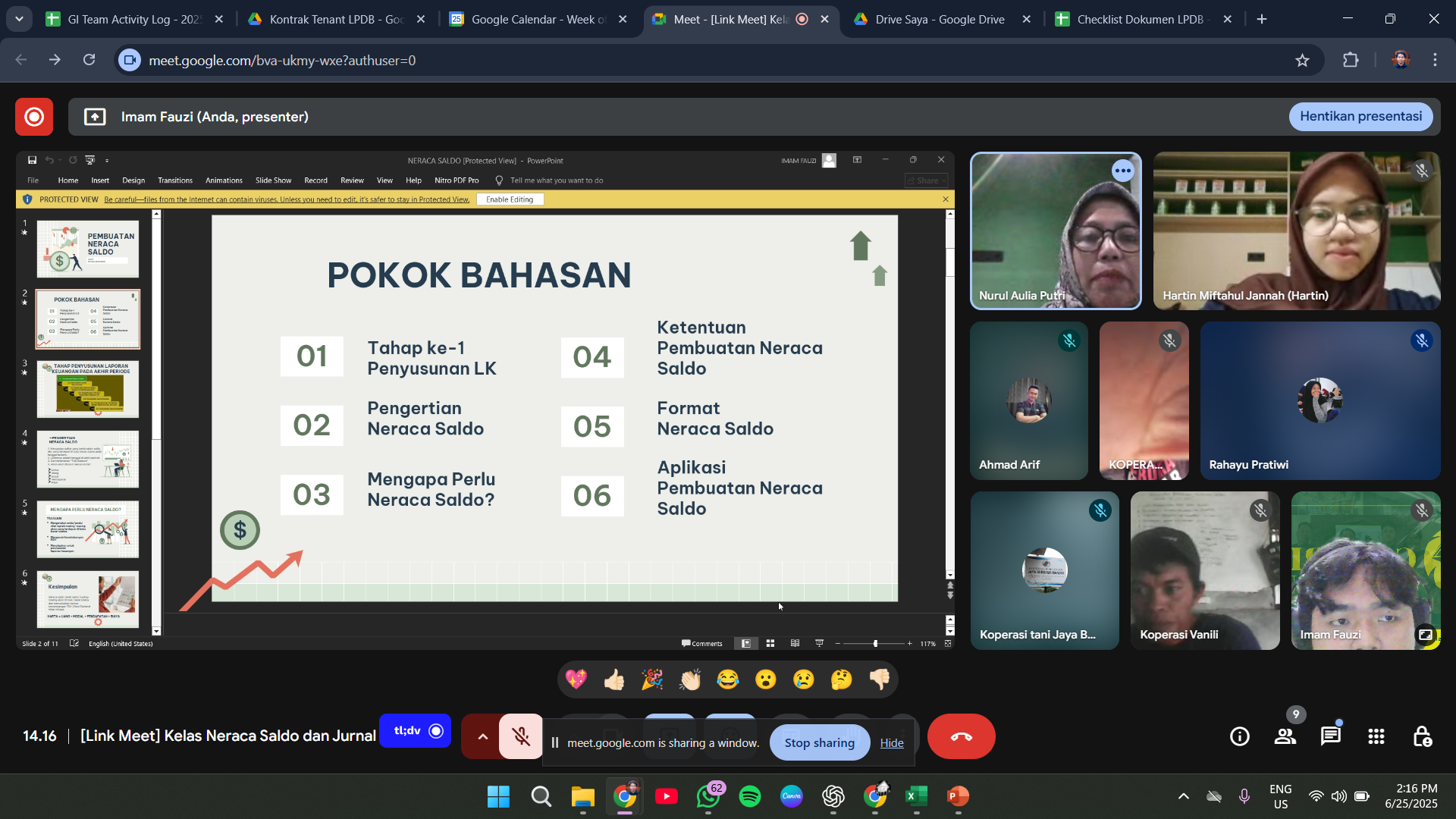
Task: Open Chrome extensions puzzle icon
Action: 1351,61
